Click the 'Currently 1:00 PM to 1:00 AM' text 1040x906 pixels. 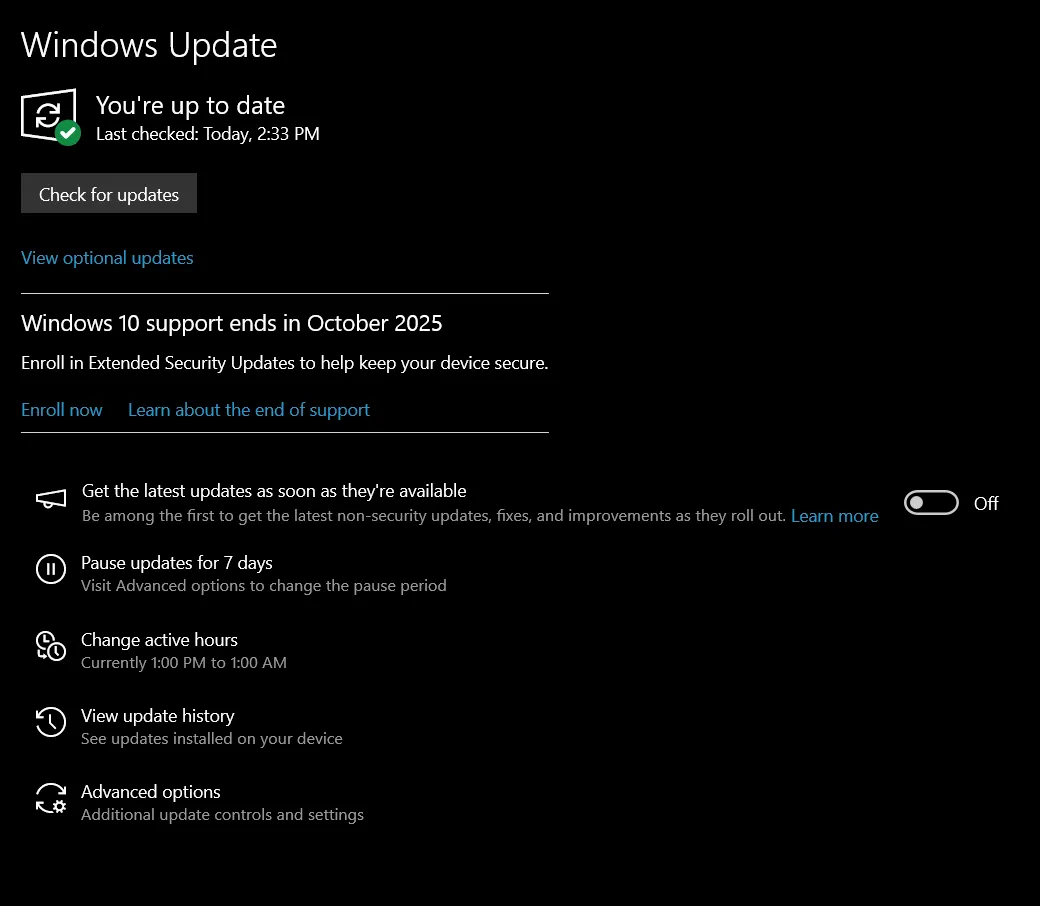coord(184,663)
